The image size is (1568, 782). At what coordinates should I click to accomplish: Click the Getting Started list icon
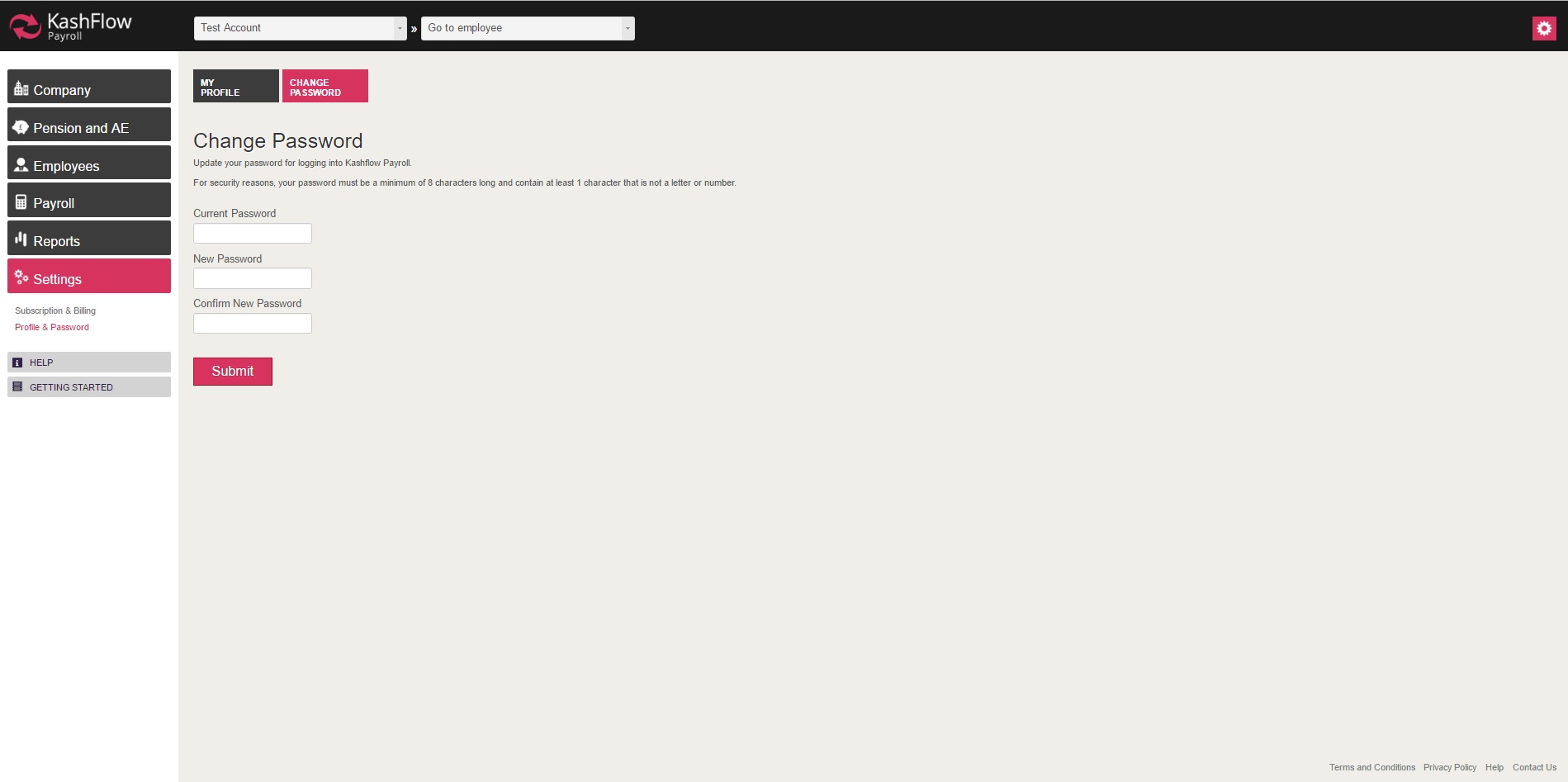[17, 386]
